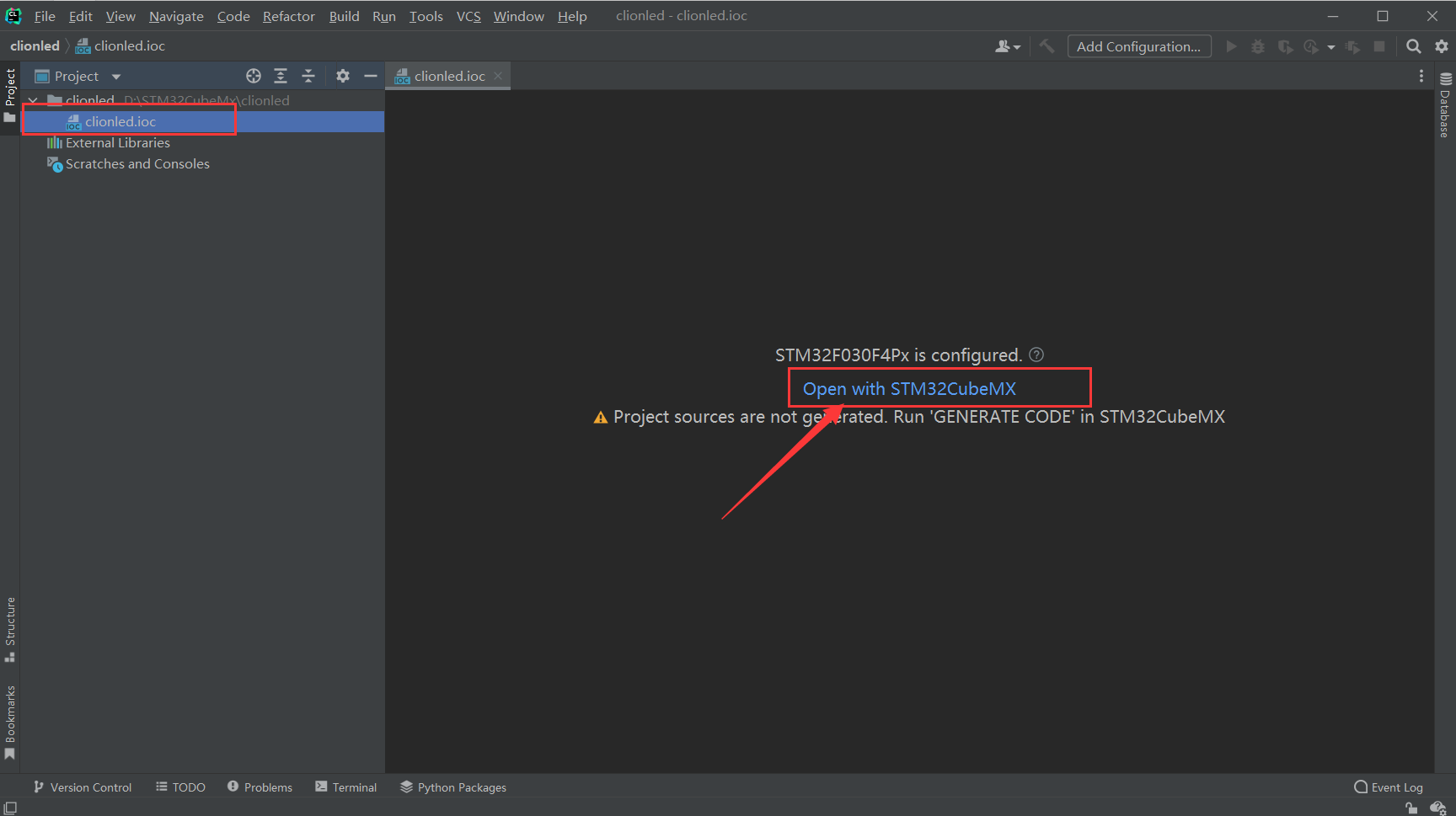Screen dimensions: 1456x816
Task: Hide the Project panel with minus icon
Action: tap(370, 76)
